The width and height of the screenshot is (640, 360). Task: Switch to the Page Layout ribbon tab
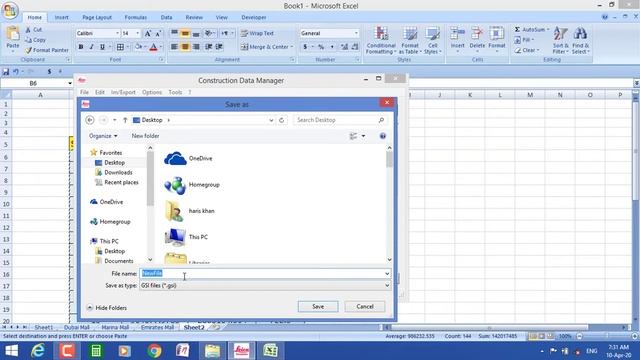[97, 18]
